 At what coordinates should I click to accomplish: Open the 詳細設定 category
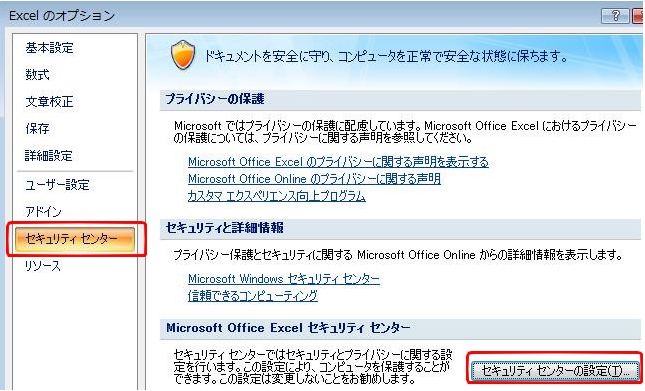(x=49, y=156)
